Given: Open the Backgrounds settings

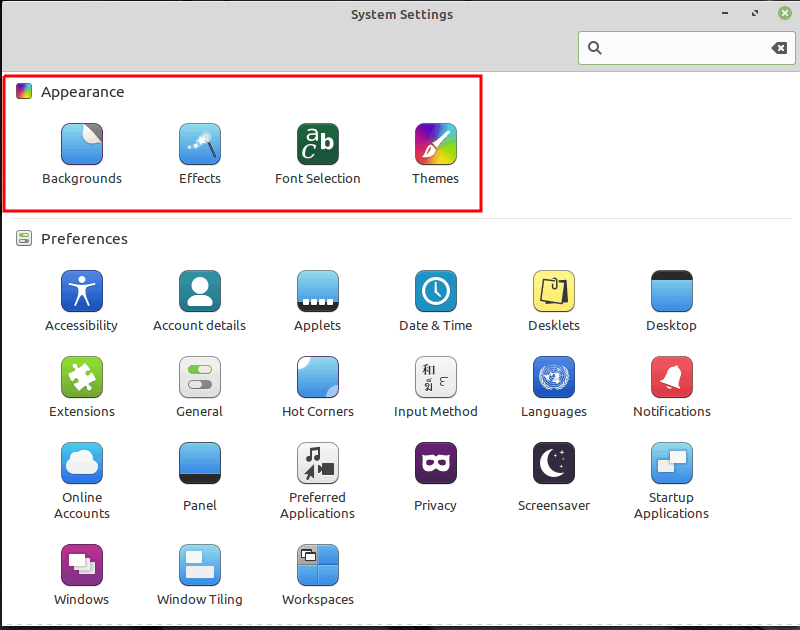Looking at the screenshot, I should (x=82, y=143).
